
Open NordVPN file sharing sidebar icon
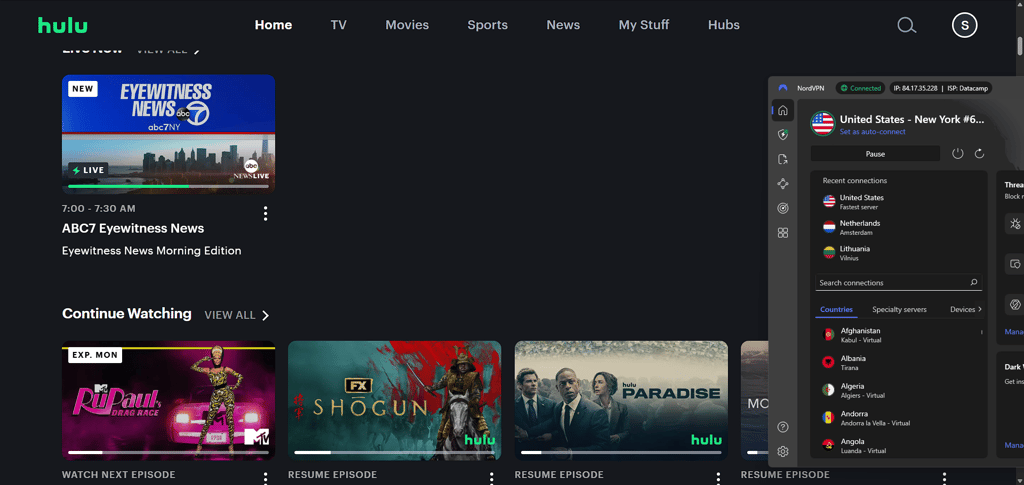coord(783,159)
